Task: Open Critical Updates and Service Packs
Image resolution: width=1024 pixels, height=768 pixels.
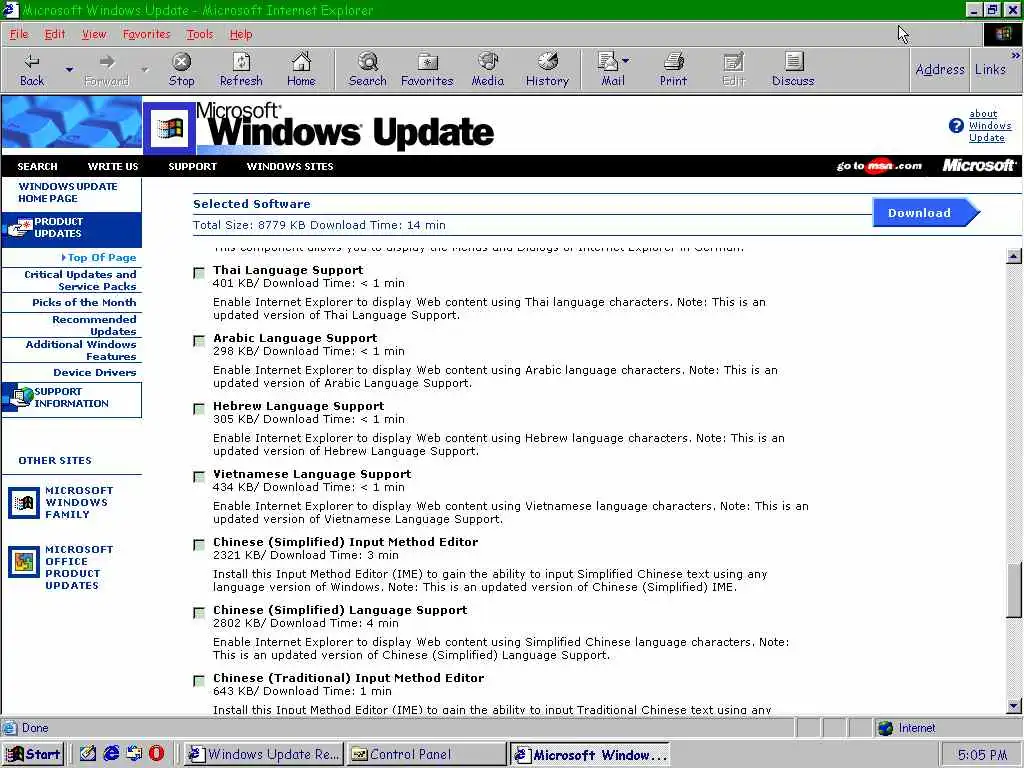Action: (x=80, y=280)
